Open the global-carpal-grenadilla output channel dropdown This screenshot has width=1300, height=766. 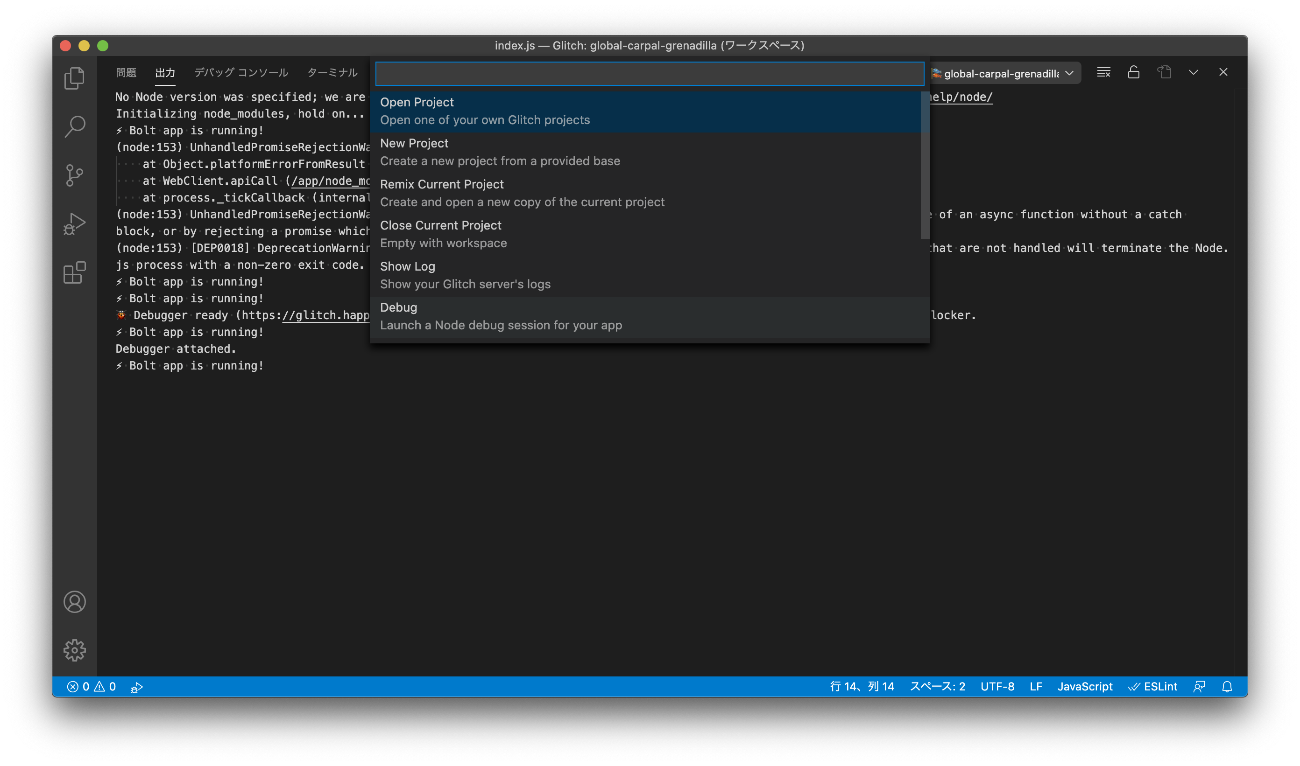click(x=1004, y=73)
